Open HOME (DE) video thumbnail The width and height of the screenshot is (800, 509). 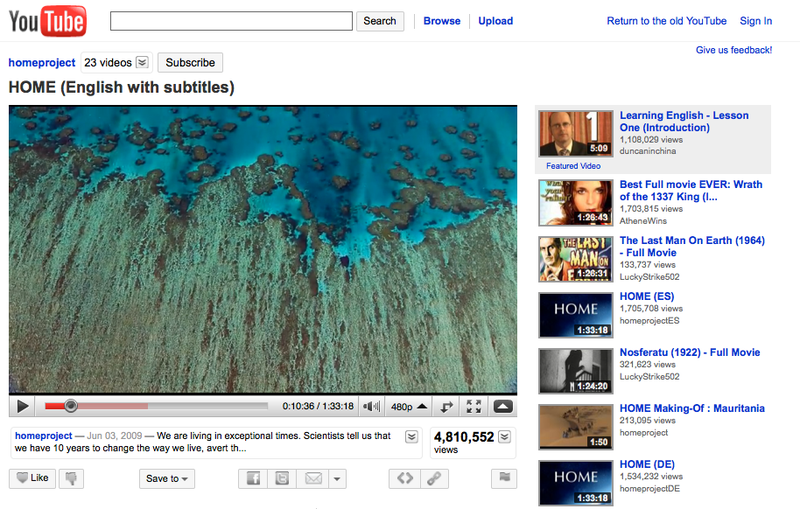click(x=576, y=483)
